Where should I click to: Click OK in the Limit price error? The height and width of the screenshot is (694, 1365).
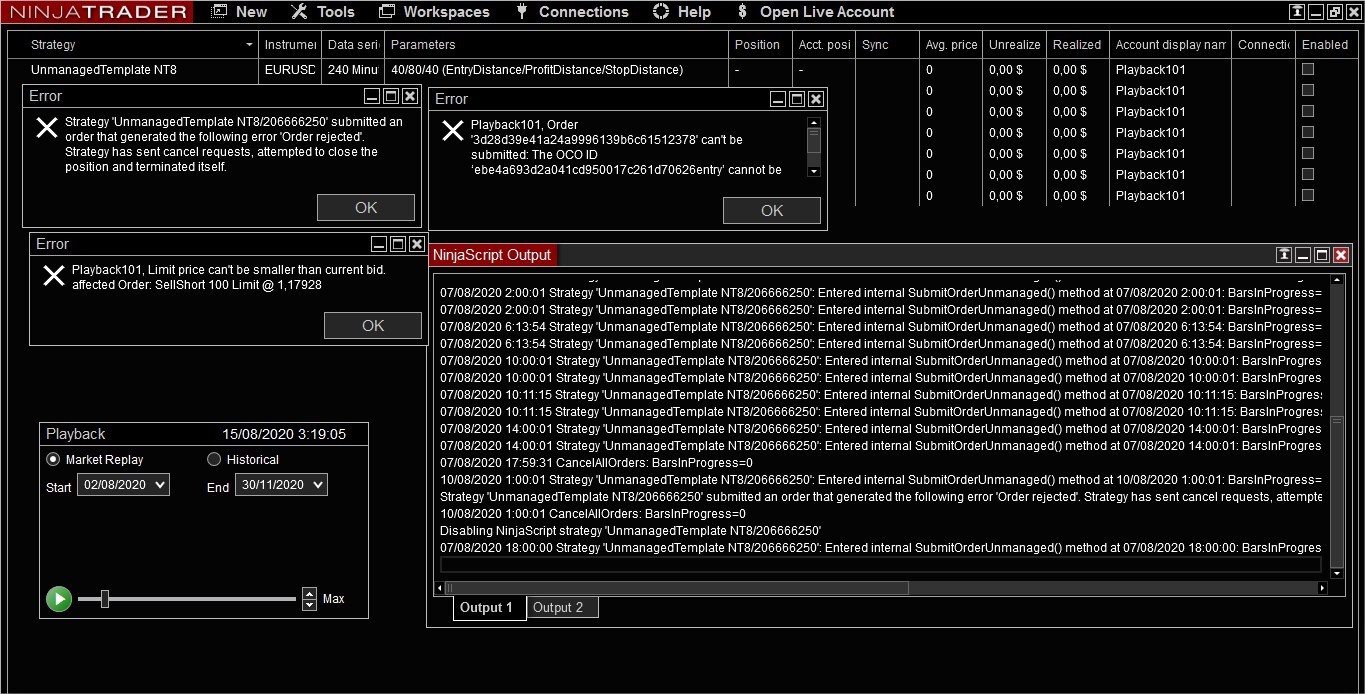373,325
